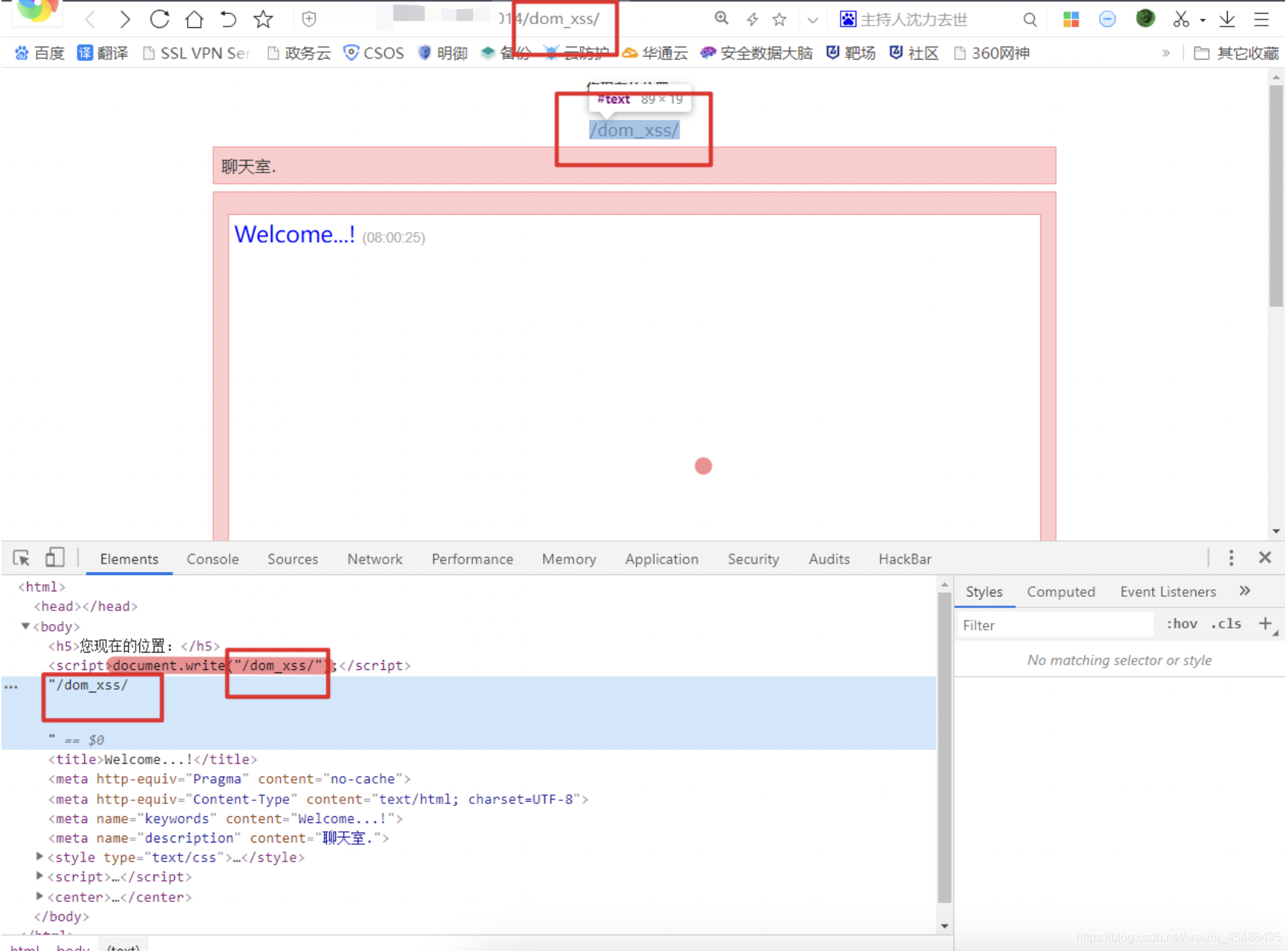Open the SSL VPN bookmark
The height and width of the screenshot is (951, 1288).
coord(196,53)
